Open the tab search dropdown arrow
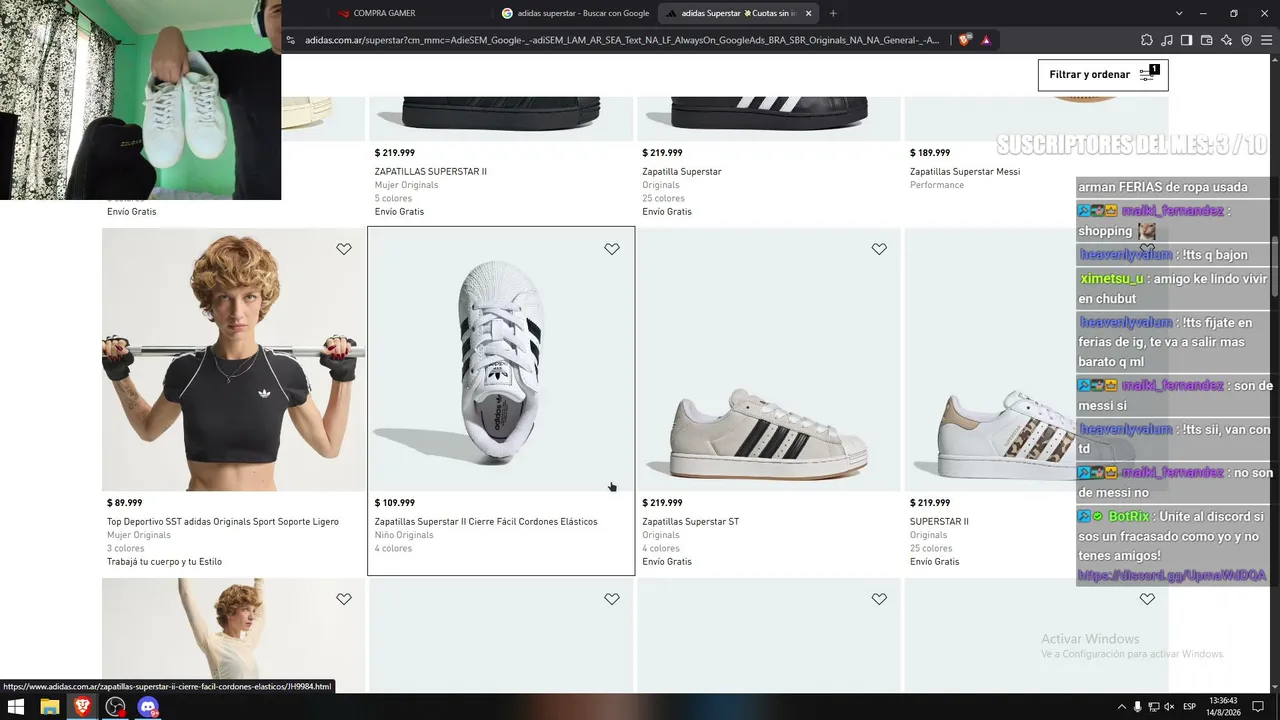This screenshot has width=1280, height=720. click(1179, 13)
